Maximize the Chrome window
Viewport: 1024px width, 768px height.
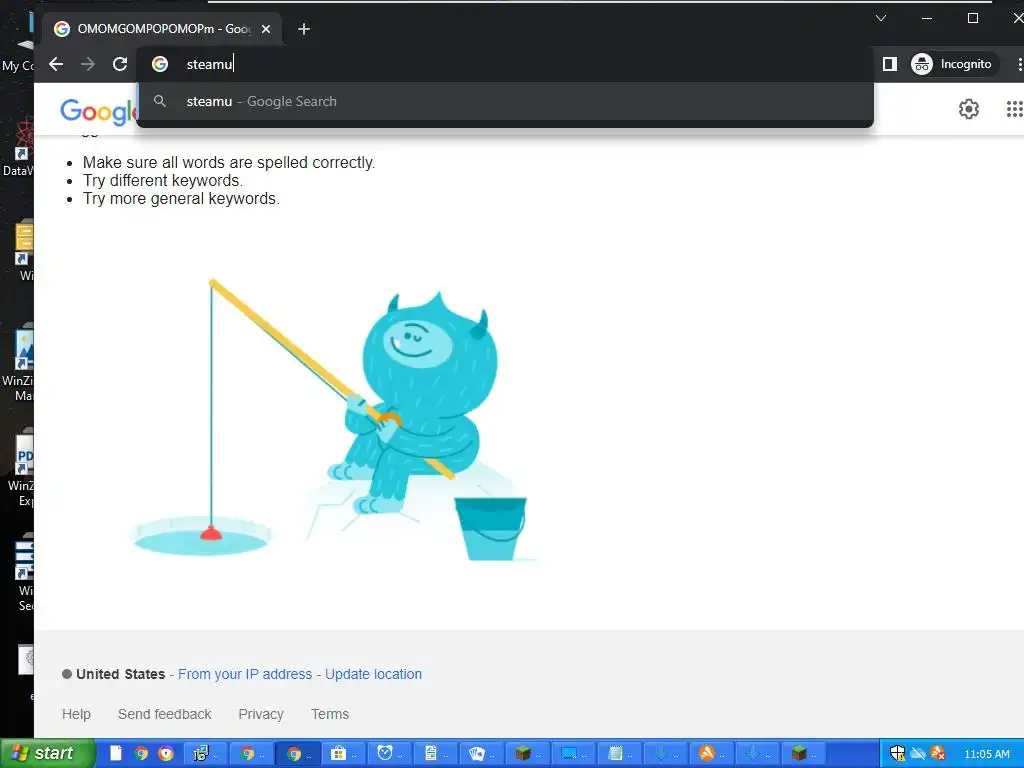click(972, 18)
